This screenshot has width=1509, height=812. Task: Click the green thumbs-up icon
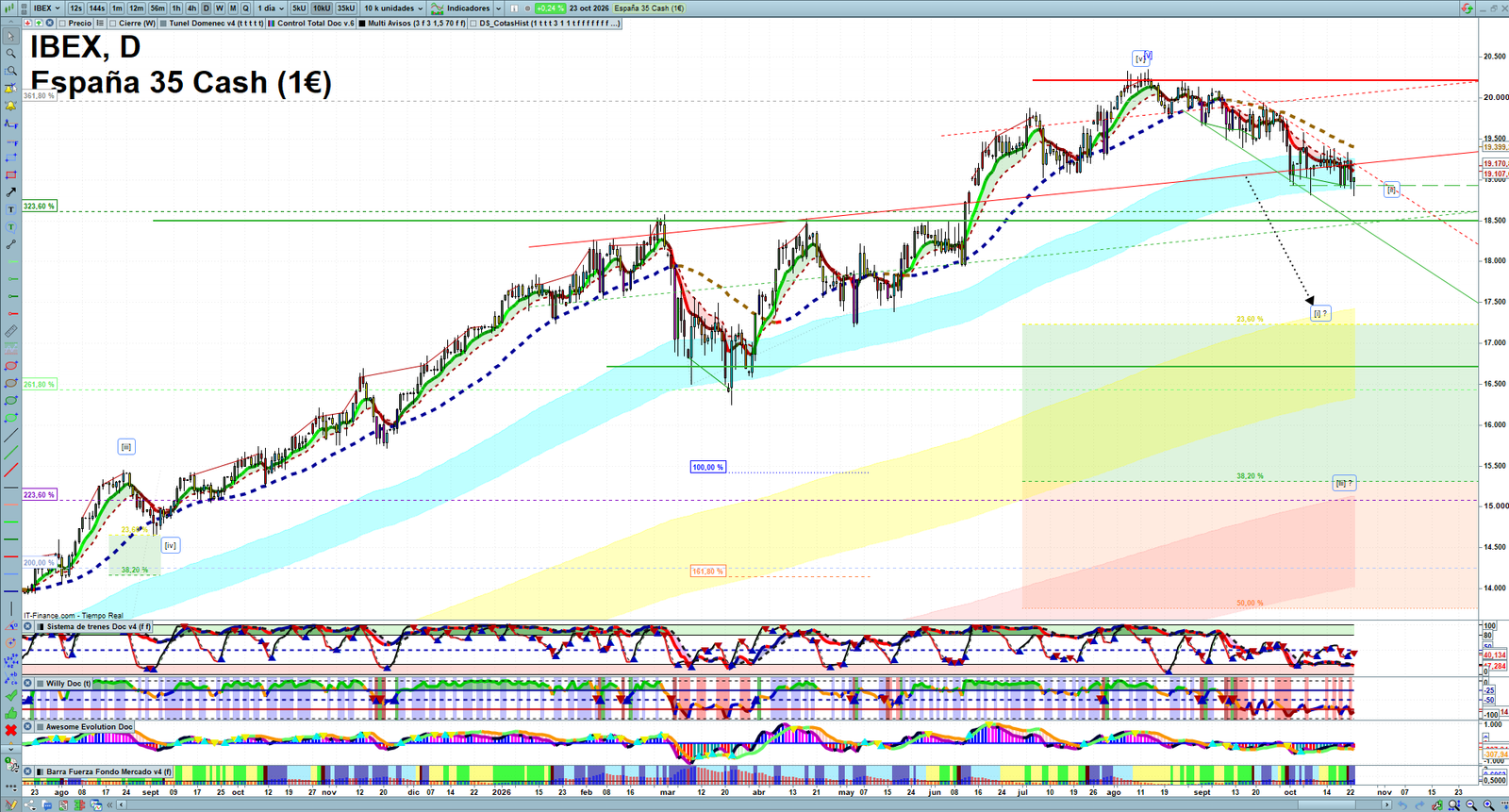[x=10, y=713]
